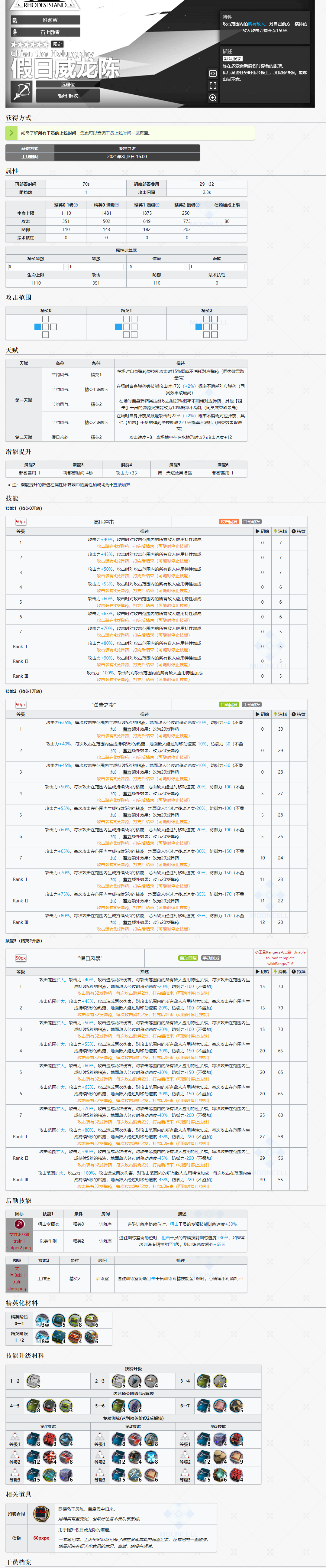Click skill book icon in 3→4 upgrade row

[203, 1381]
